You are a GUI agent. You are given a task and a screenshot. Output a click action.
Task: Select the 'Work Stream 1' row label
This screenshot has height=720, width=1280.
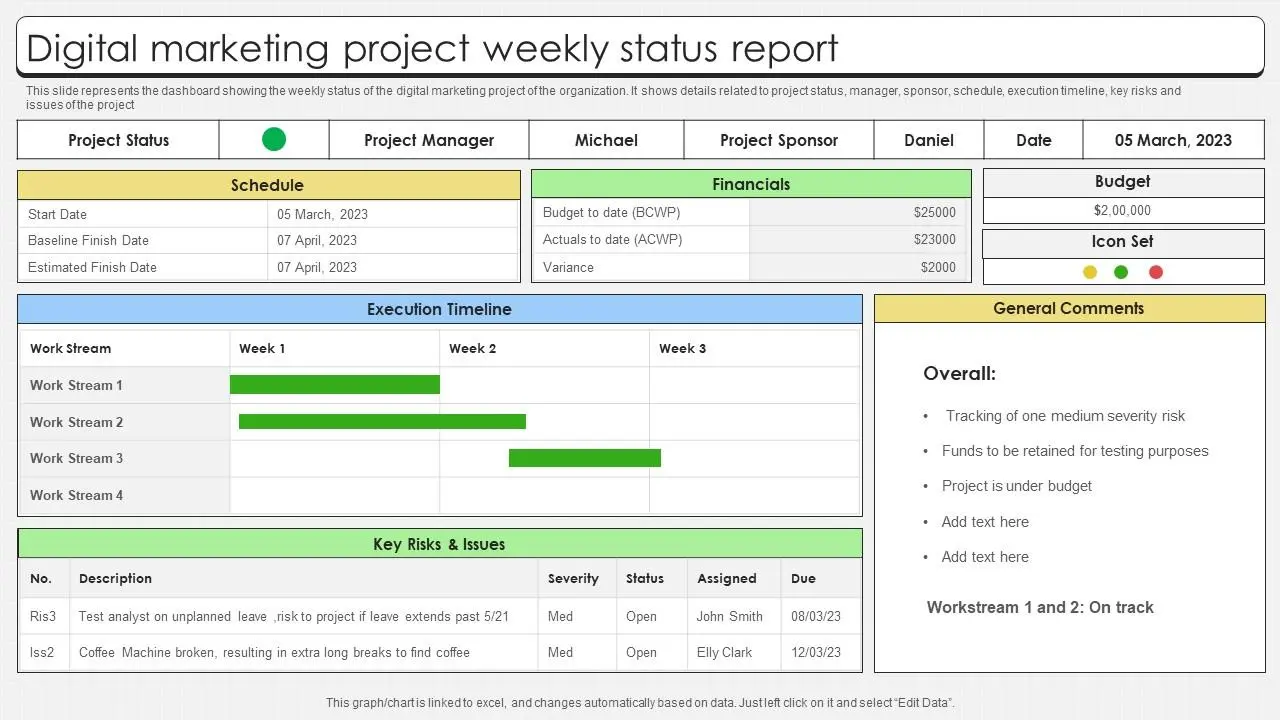click(x=76, y=385)
